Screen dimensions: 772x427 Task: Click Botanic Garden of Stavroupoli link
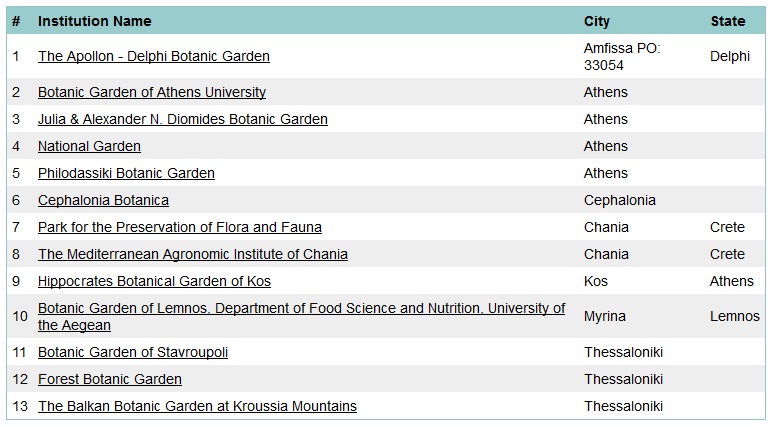tap(133, 352)
